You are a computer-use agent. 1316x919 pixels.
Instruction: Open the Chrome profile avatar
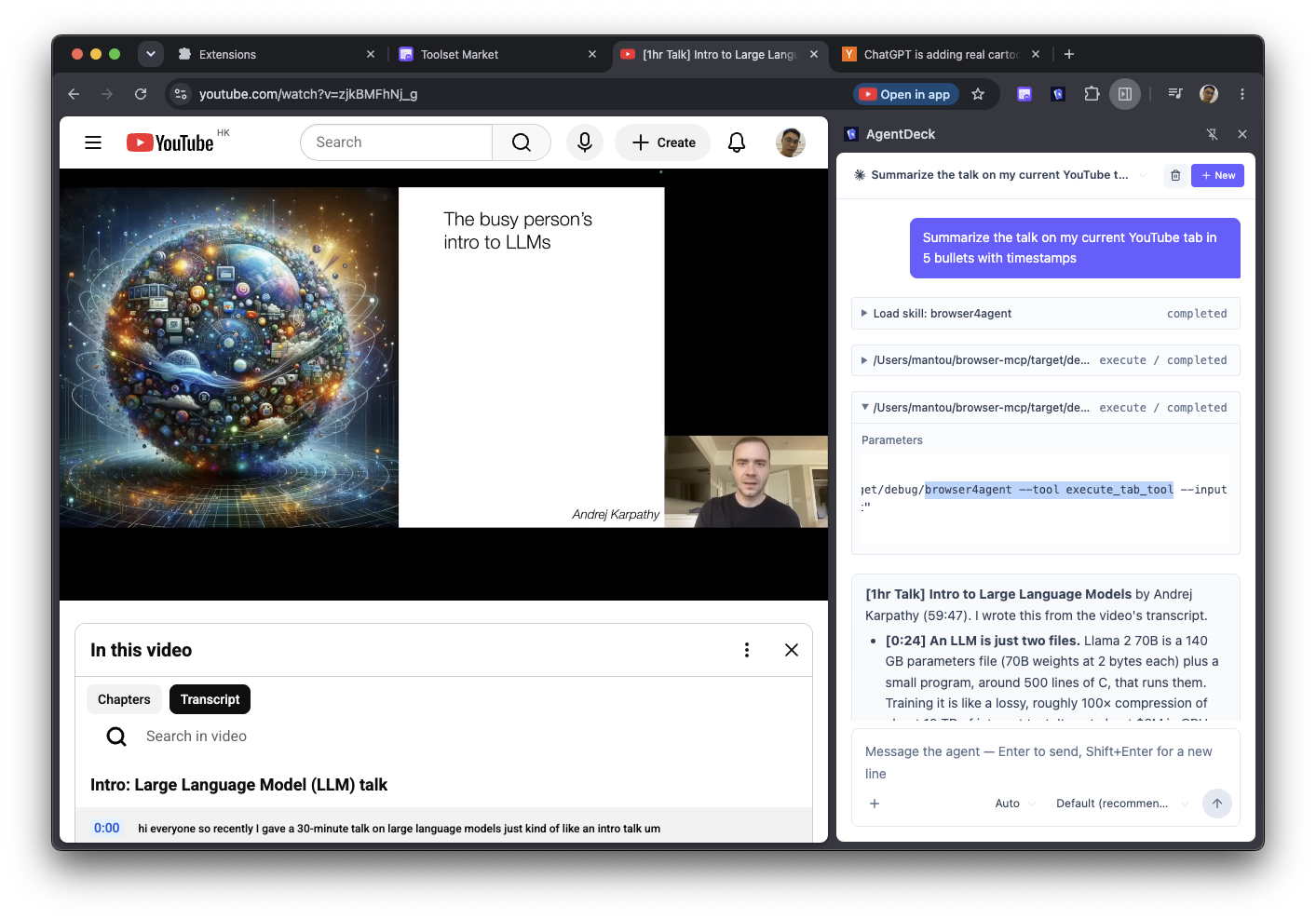1209,94
